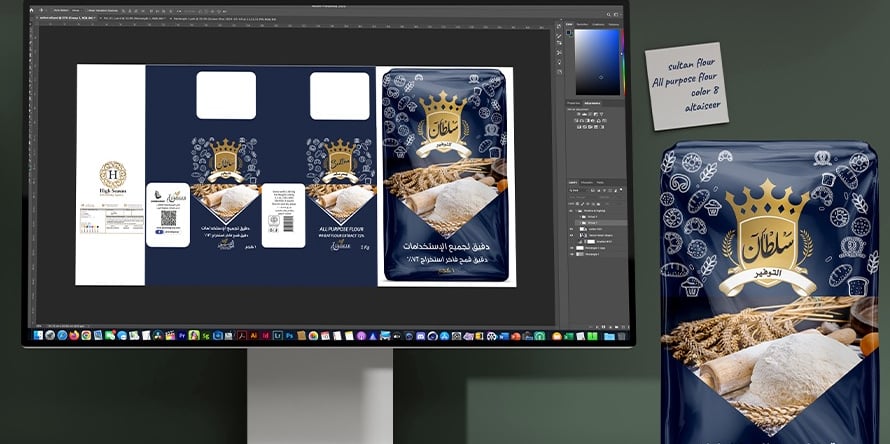Open Premiere Pro from the Dock
The image size is (890, 444).
pyautogui.click(x=182, y=336)
